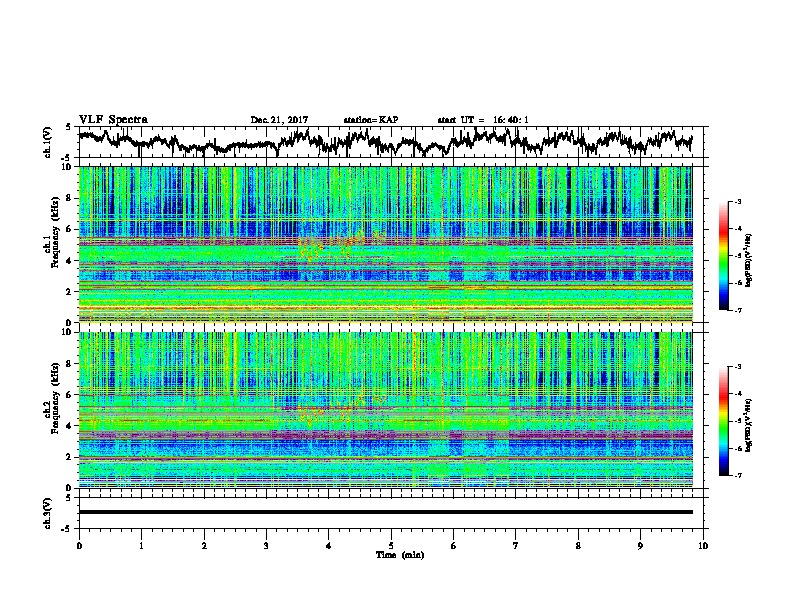Click the time axis tick label '9'
This screenshot has width=792, height=612.
pyautogui.click(x=640, y=546)
